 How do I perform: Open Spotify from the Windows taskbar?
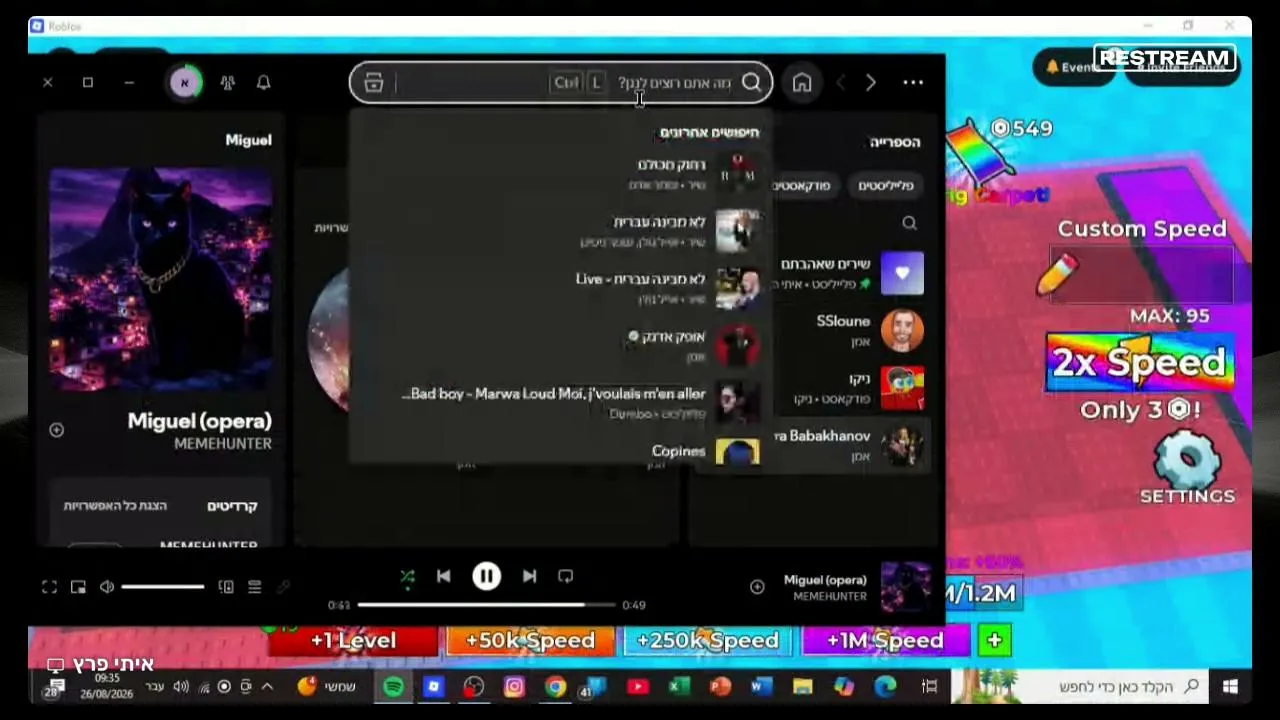(394, 687)
